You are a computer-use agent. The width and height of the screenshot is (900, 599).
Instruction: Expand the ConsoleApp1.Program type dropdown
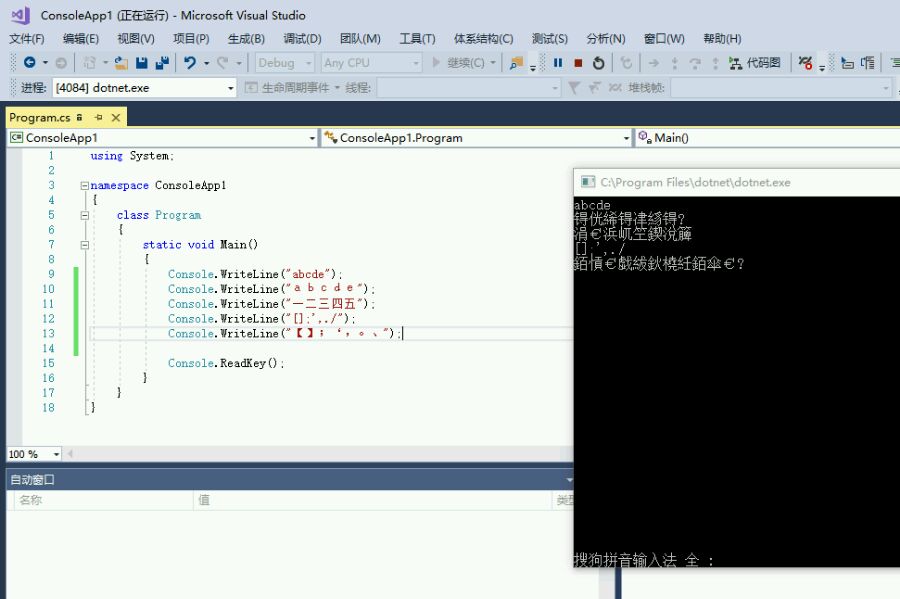626,138
